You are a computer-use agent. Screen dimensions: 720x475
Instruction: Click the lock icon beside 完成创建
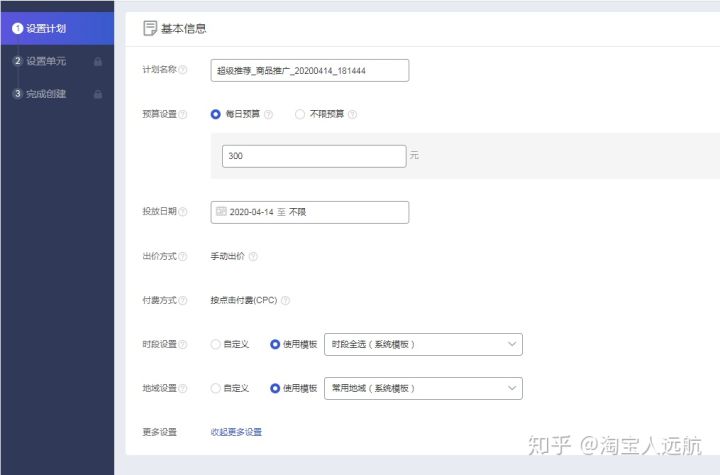(98, 94)
